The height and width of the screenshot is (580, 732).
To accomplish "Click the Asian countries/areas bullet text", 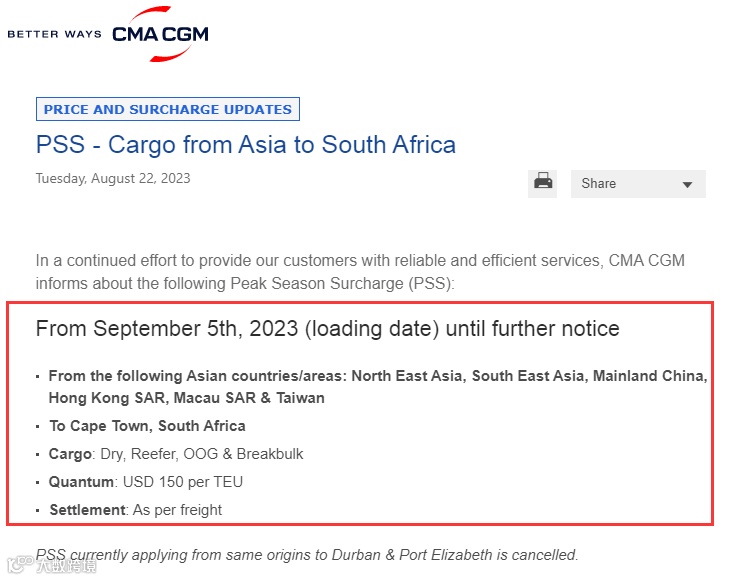I will coord(378,387).
